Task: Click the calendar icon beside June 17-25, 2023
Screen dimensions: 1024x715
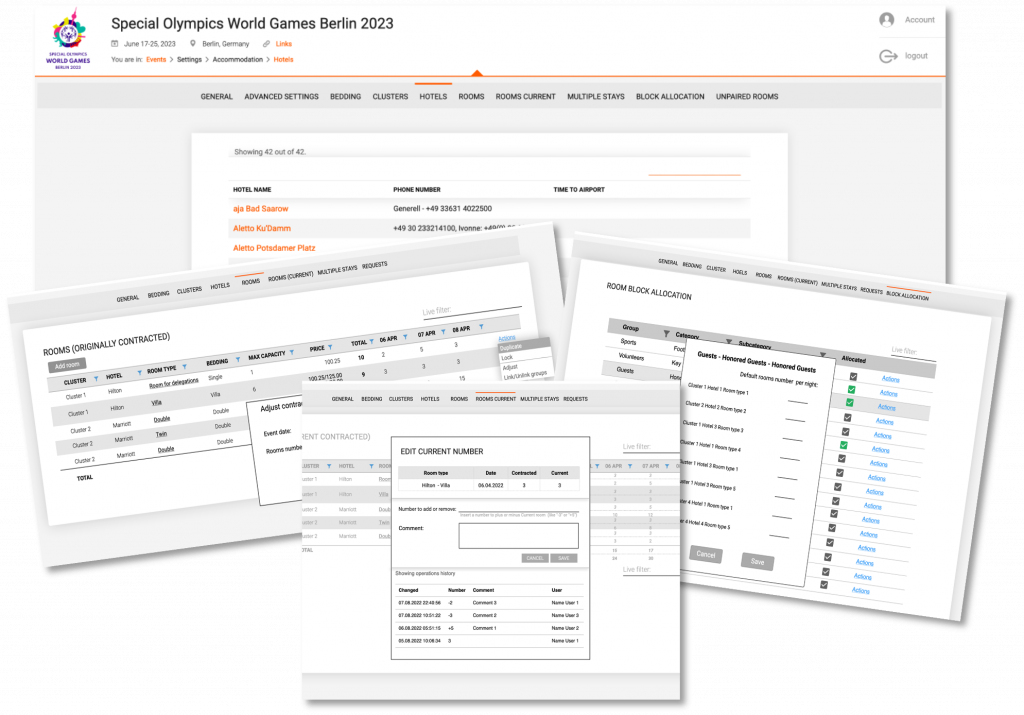Action: (x=115, y=44)
